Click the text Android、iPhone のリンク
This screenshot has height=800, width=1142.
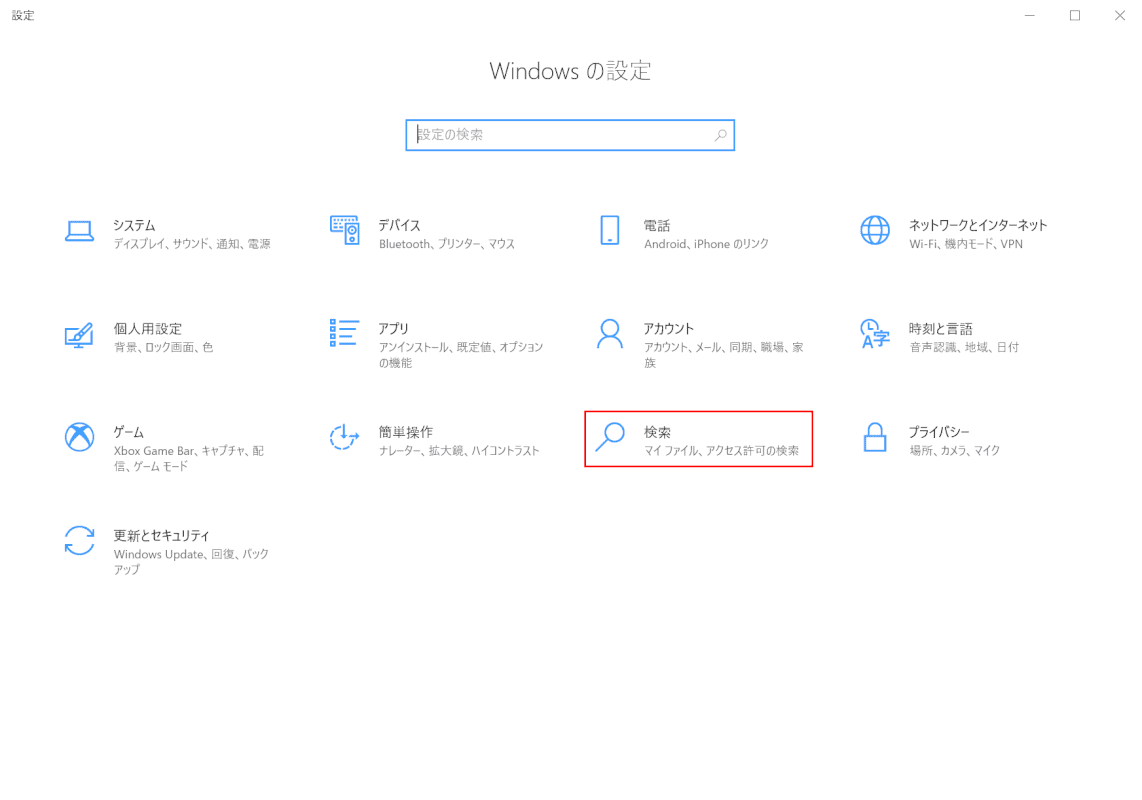(x=706, y=244)
